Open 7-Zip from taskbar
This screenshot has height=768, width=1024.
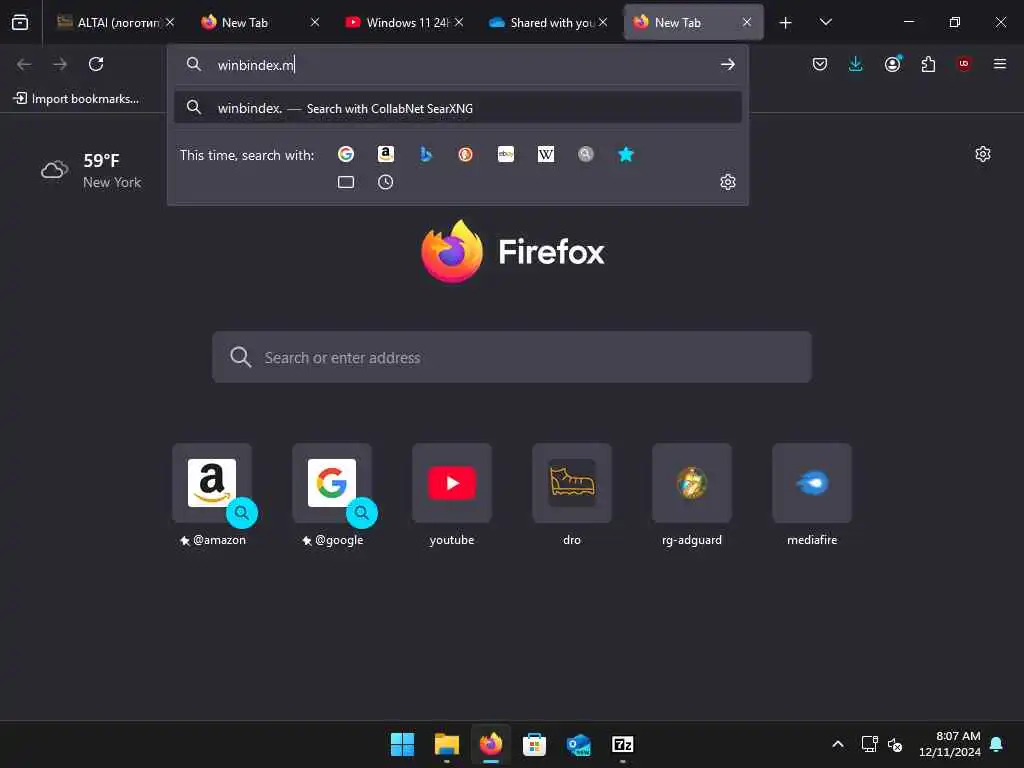(x=622, y=744)
